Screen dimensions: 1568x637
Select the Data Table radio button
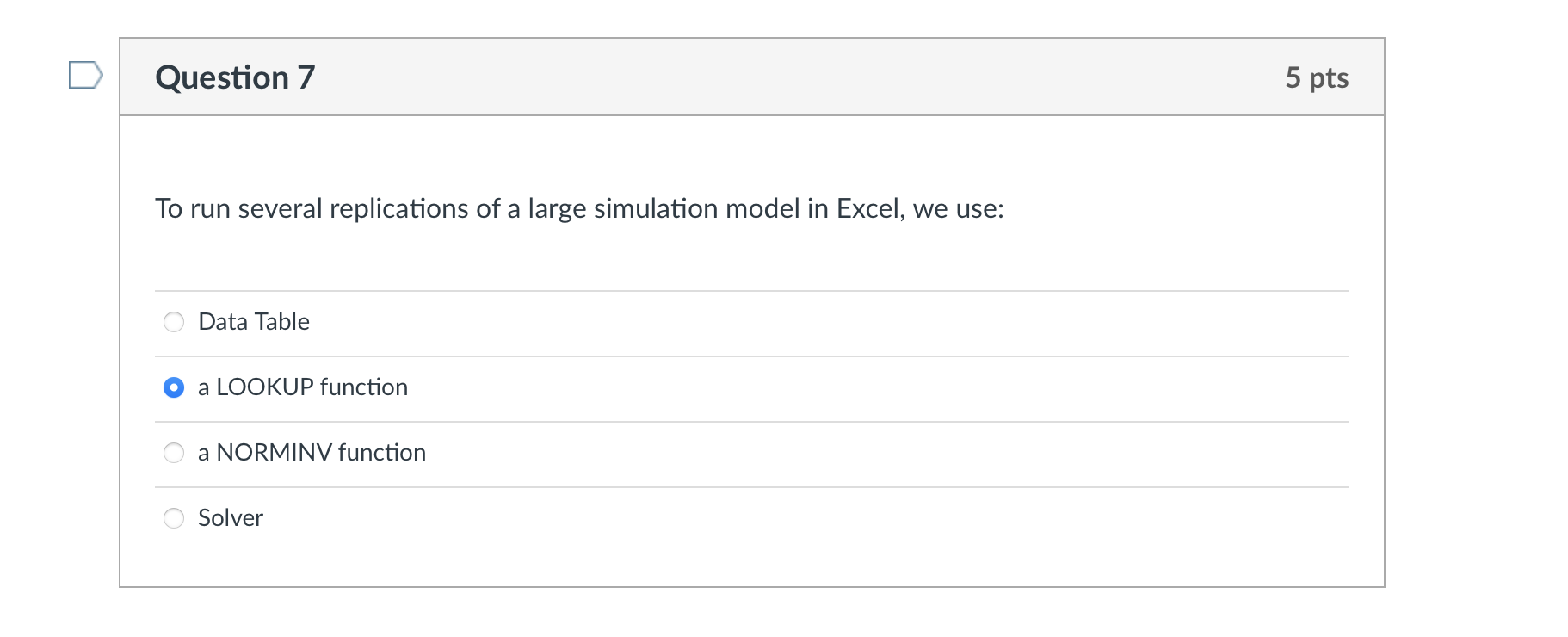[174, 322]
